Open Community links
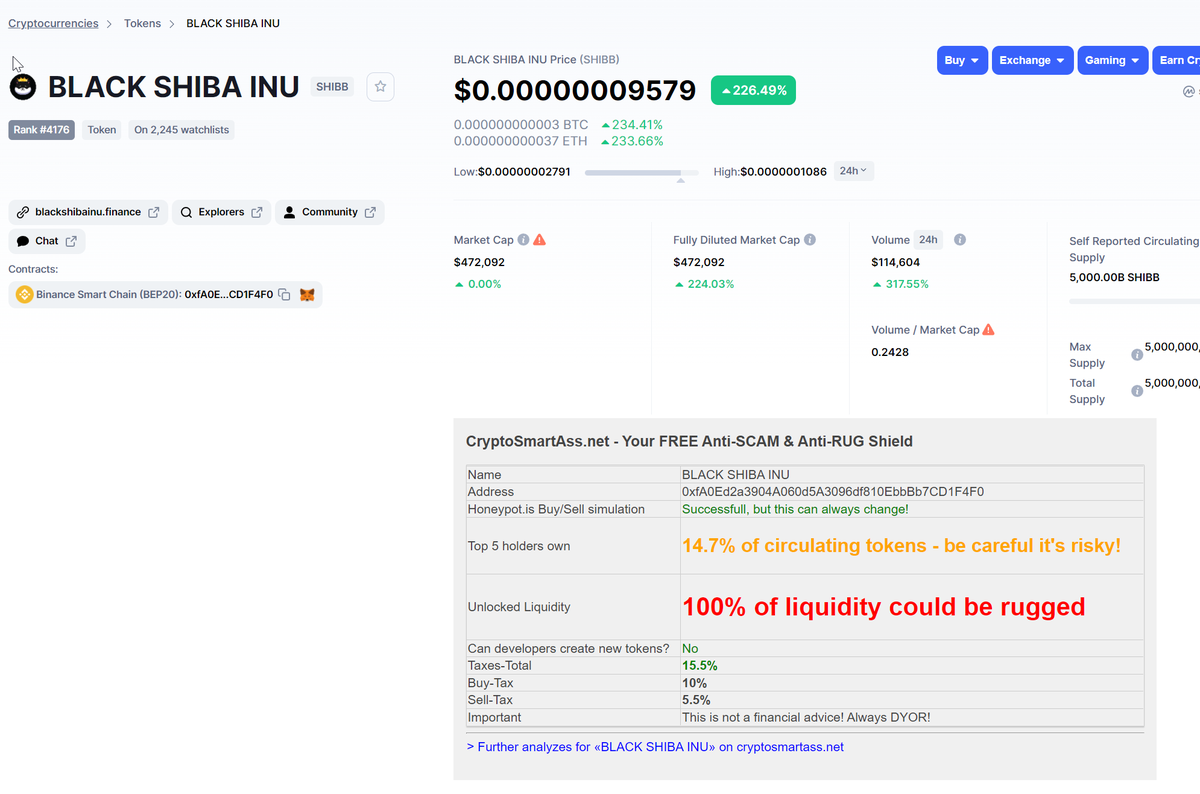 (329, 212)
